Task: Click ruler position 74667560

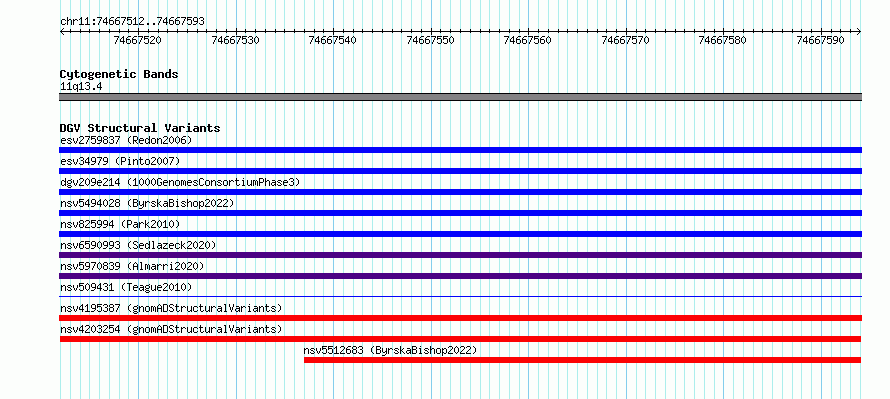Action: tap(528, 40)
